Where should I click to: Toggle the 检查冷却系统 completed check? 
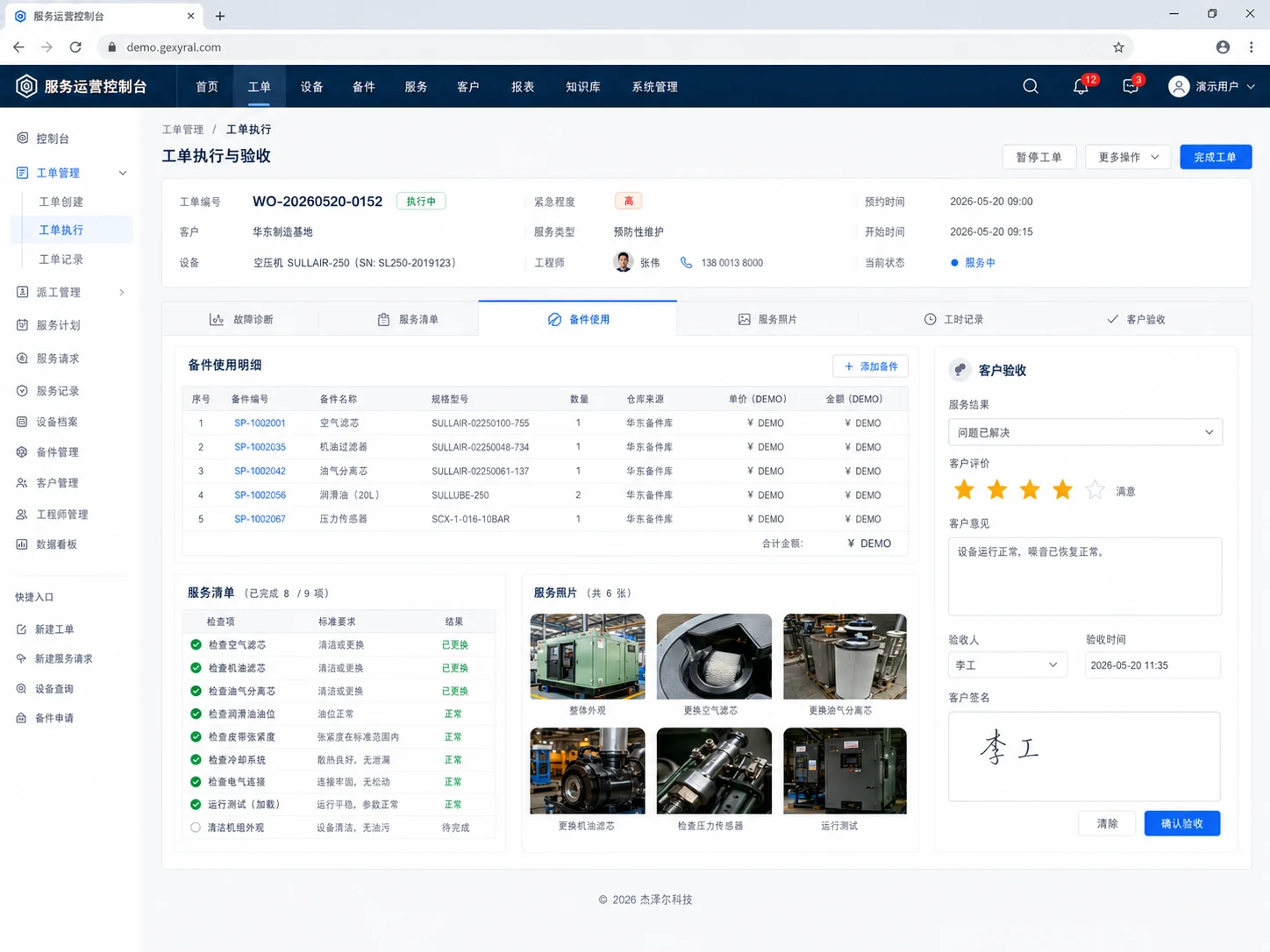(x=196, y=759)
